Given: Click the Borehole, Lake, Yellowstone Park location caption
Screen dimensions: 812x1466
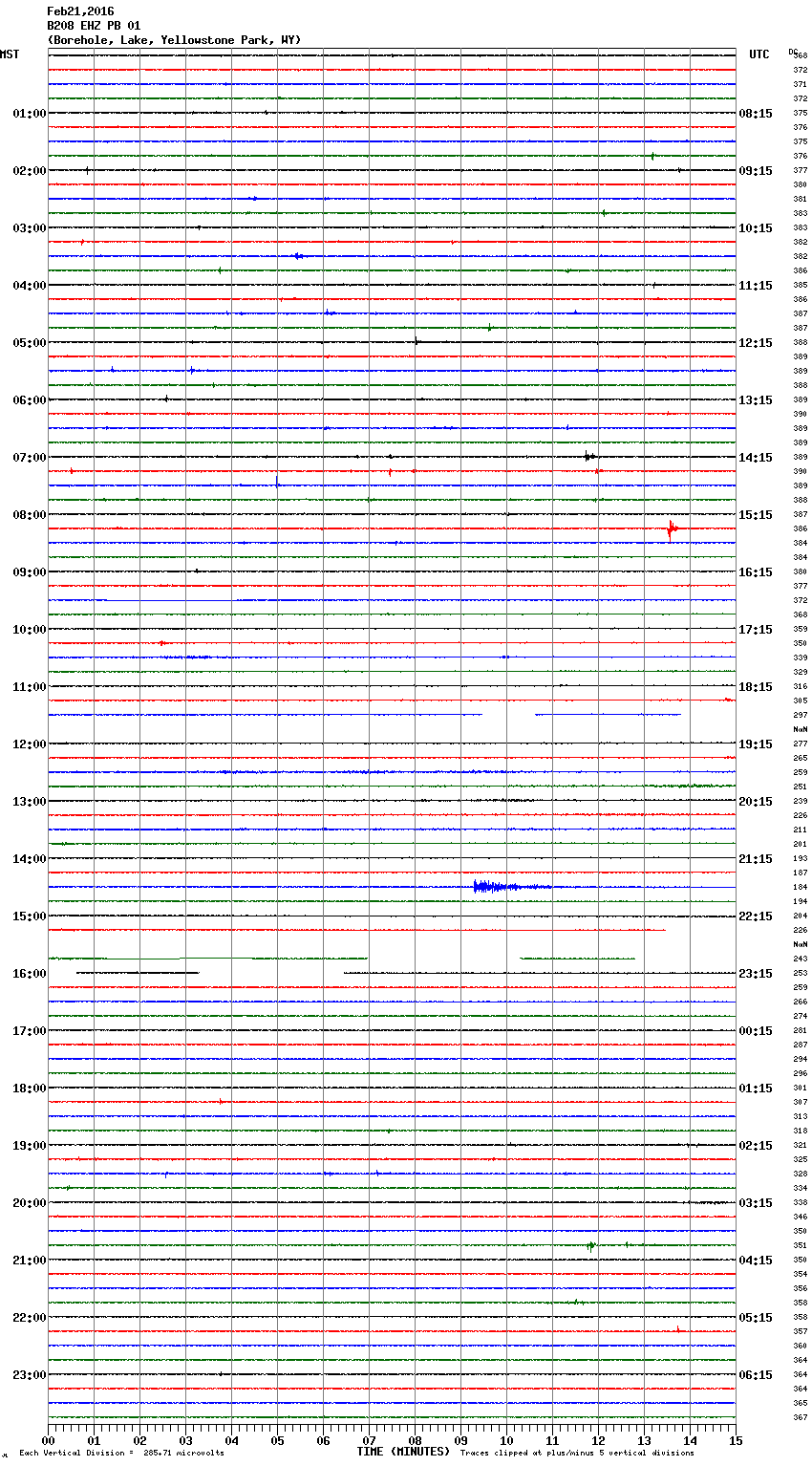Looking at the screenshot, I should pyautogui.click(x=174, y=40).
